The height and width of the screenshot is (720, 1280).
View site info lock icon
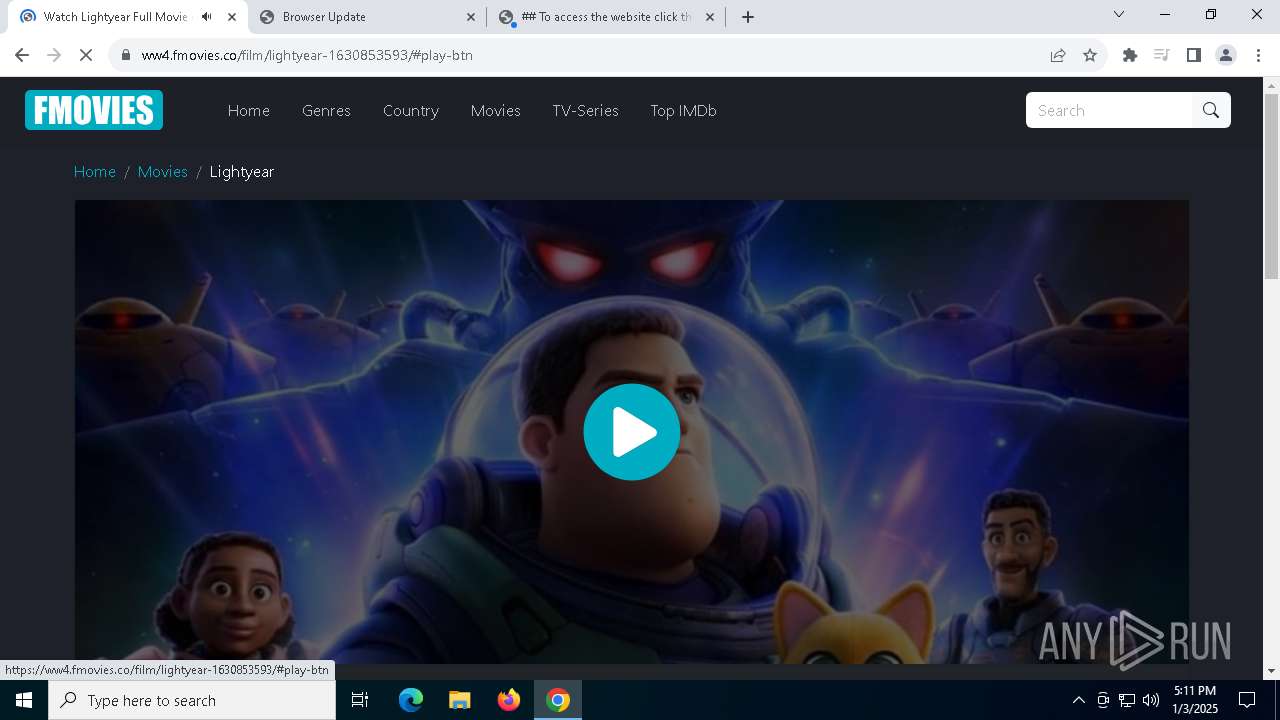(x=125, y=55)
